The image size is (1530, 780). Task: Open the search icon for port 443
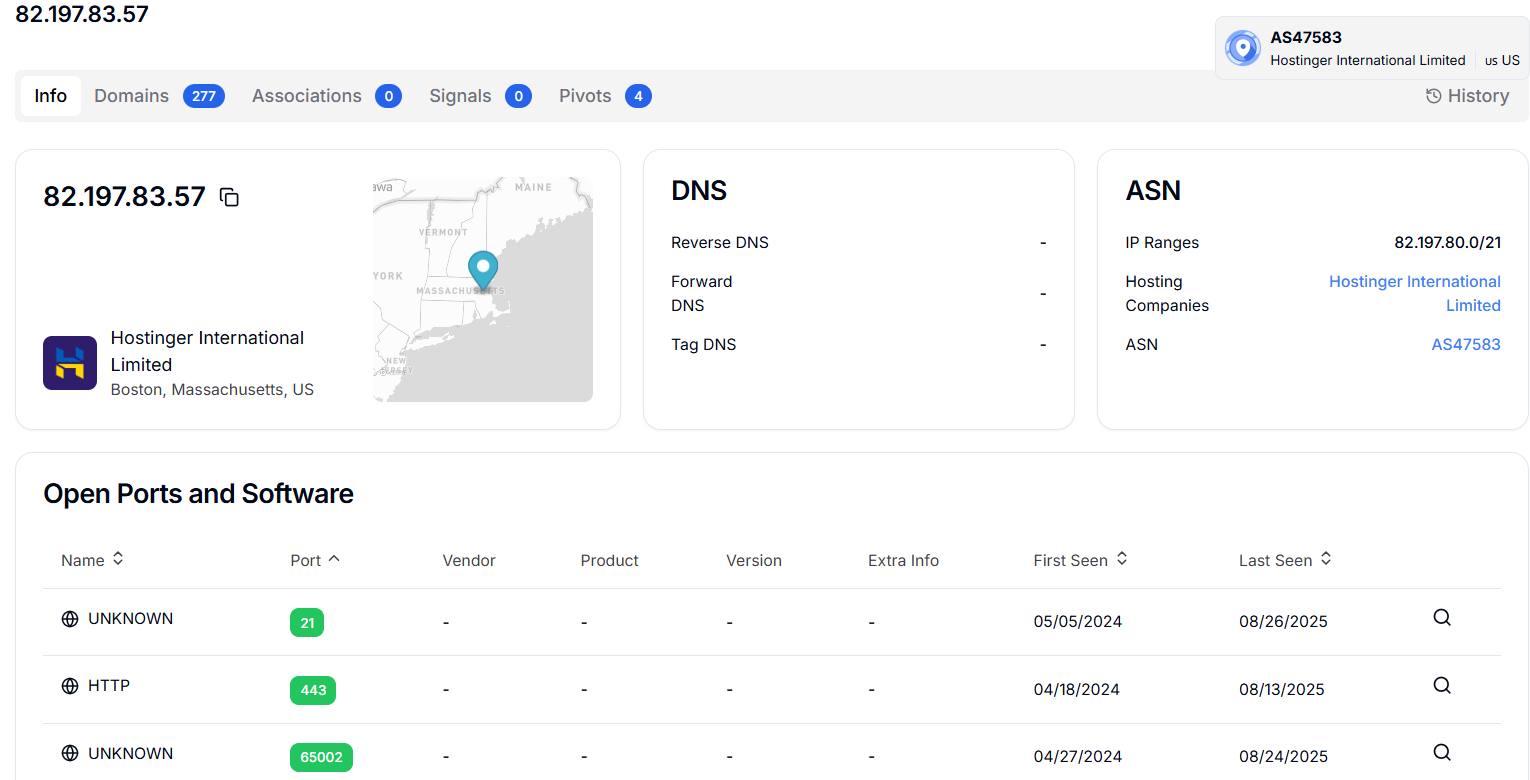coord(1442,686)
